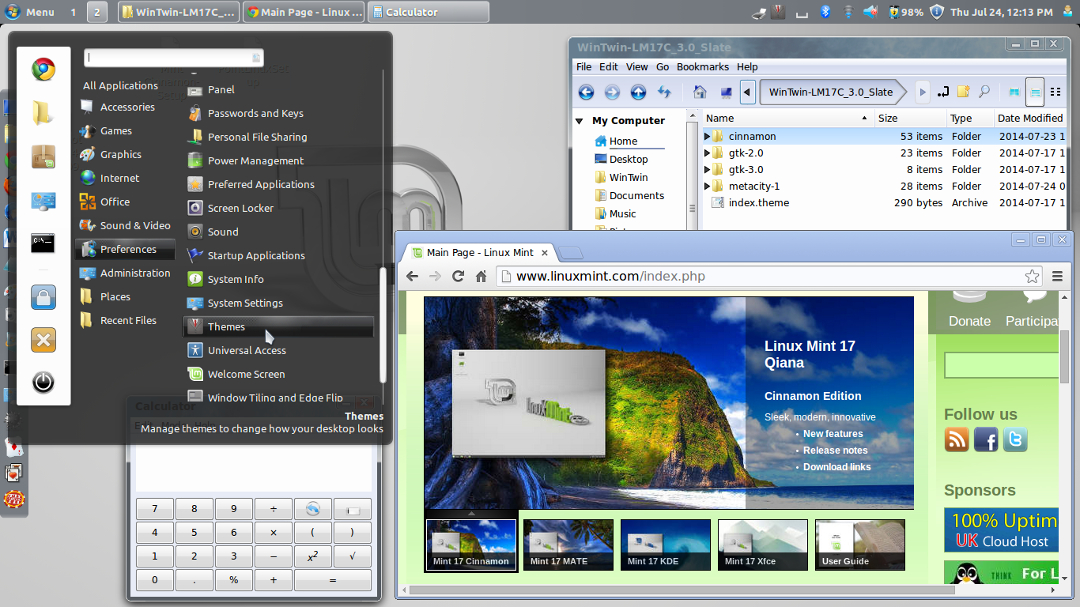Bookmark this page with the star

pyautogui.click(x=1032, y=276)
